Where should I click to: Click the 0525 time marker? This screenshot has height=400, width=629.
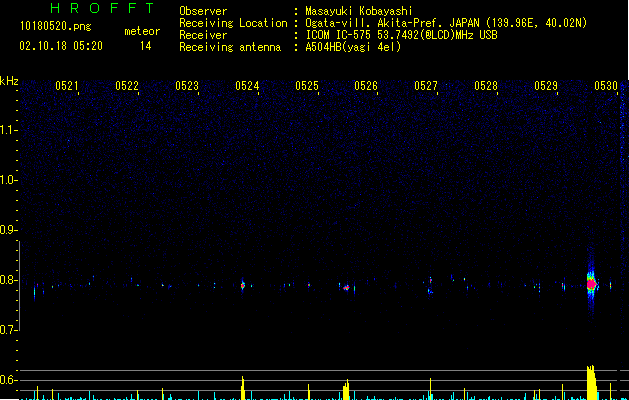pos(307,86)
